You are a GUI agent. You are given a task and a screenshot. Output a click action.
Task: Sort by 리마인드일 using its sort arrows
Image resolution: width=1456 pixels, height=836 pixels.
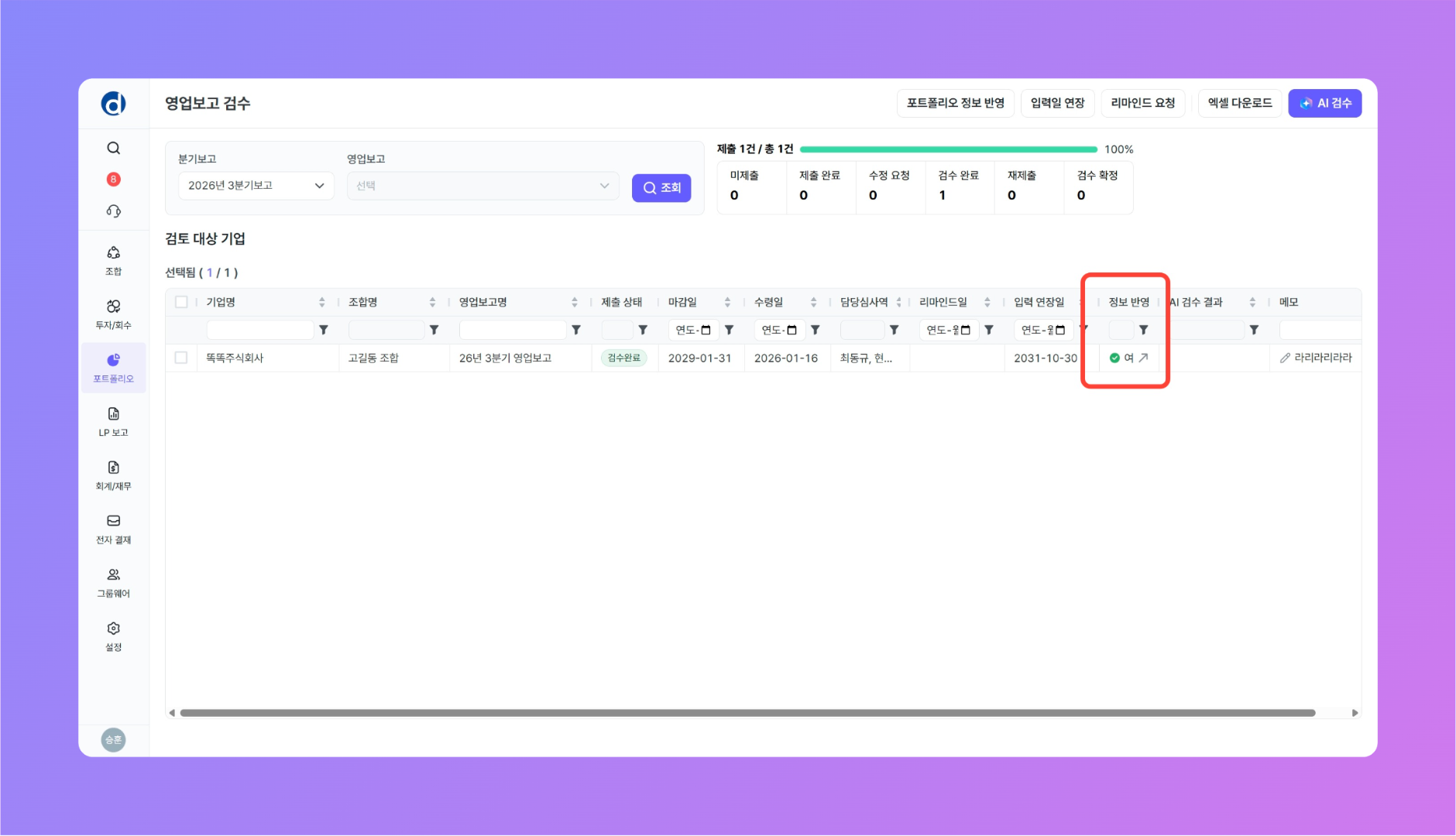point(987,302)
